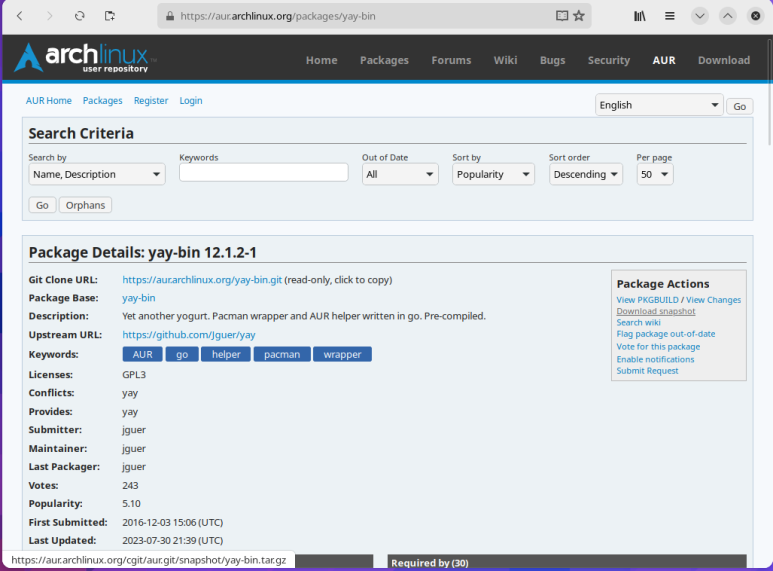
Task: Click the Packages link under the header
Action: (x=103, y=101)
